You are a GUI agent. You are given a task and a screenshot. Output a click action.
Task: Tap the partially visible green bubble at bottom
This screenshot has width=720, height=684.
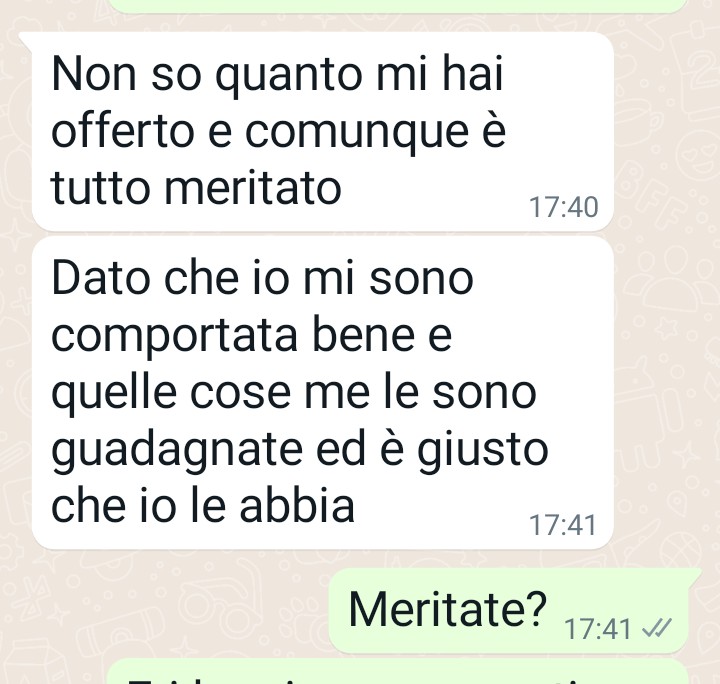click(x=398, y=671)
